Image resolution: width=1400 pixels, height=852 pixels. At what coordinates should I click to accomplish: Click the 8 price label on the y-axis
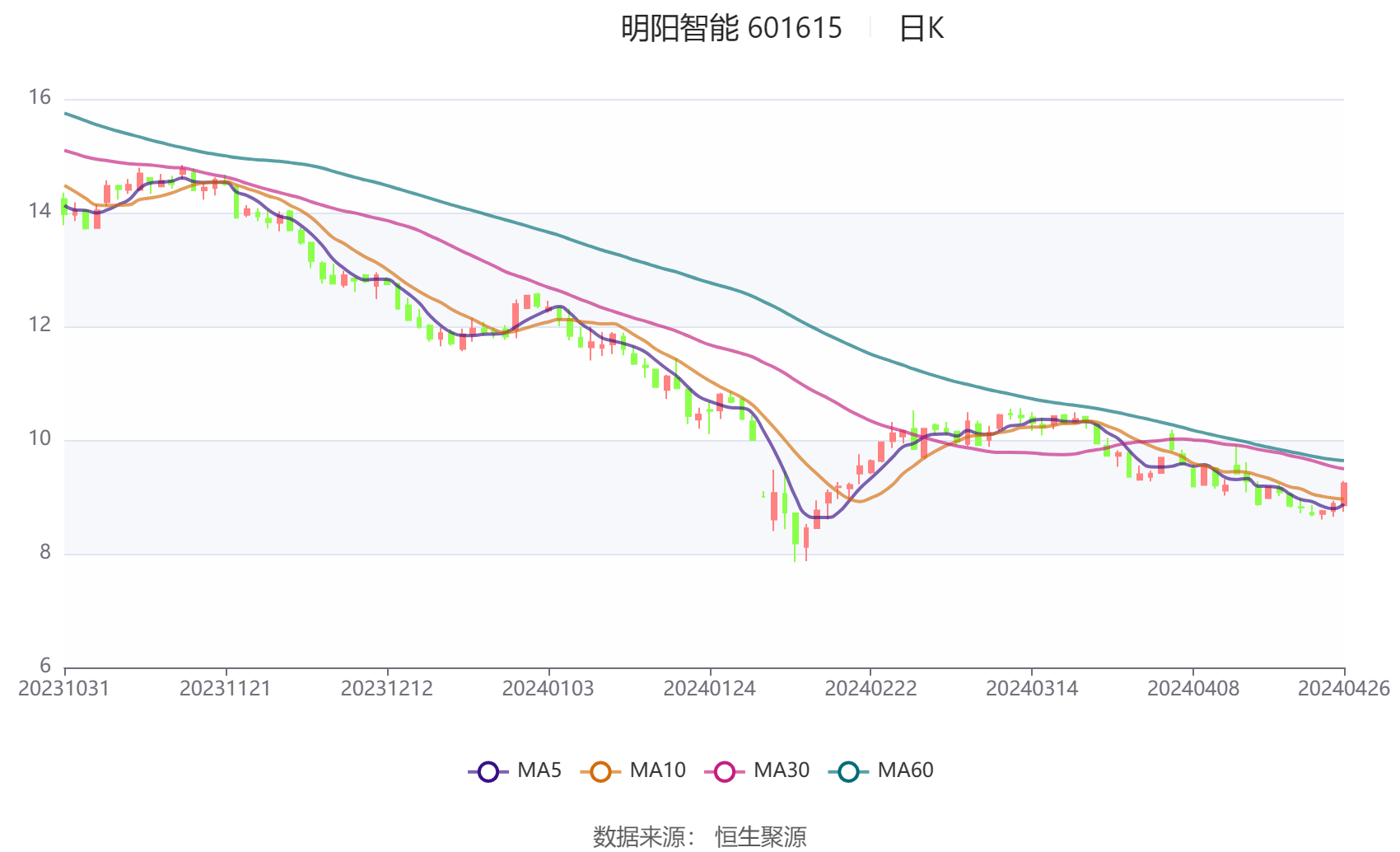coord(45,552)
